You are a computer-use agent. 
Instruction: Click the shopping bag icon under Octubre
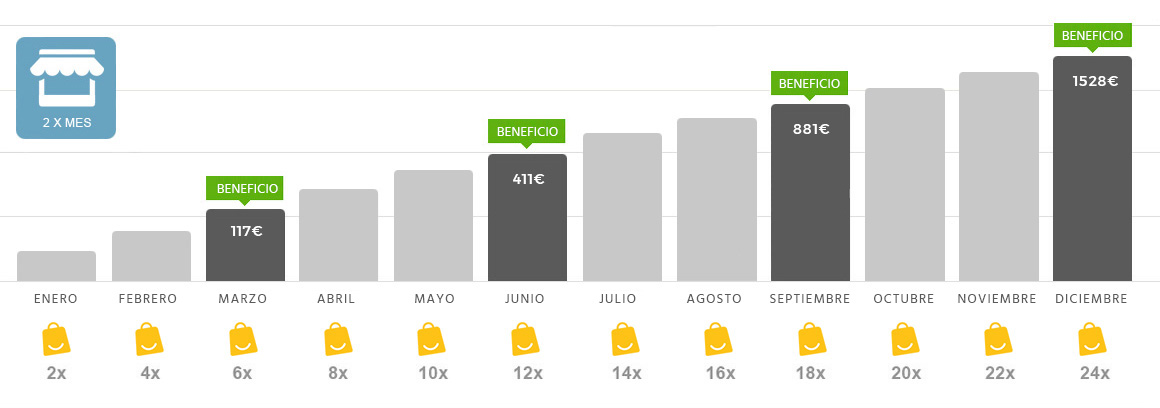[905, 339]
